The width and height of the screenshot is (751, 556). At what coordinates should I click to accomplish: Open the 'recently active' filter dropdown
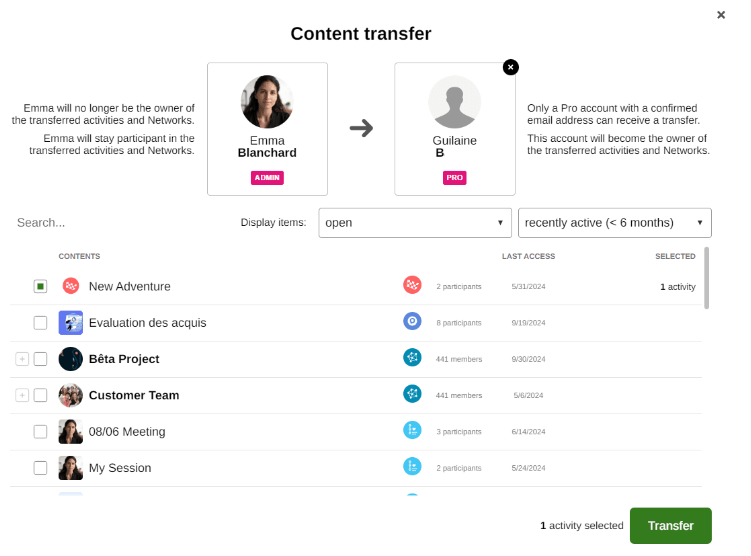[614, 223]
